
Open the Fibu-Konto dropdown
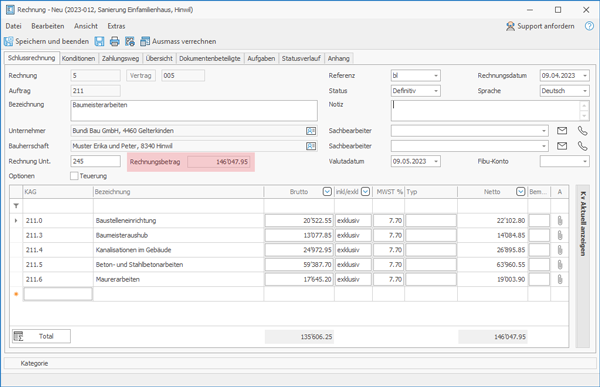point(585,161)
